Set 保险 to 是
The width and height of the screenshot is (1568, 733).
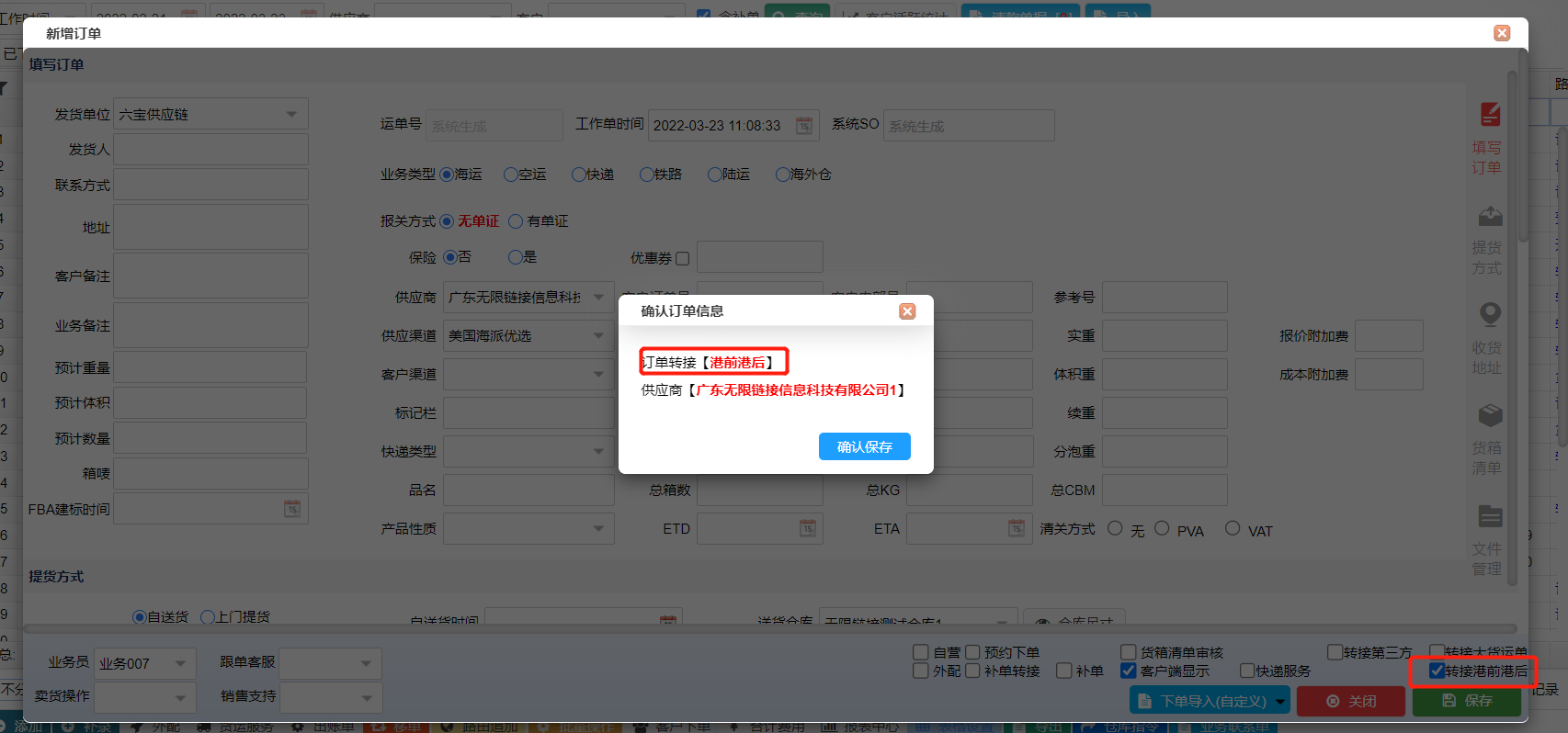(x=516, y=257)
